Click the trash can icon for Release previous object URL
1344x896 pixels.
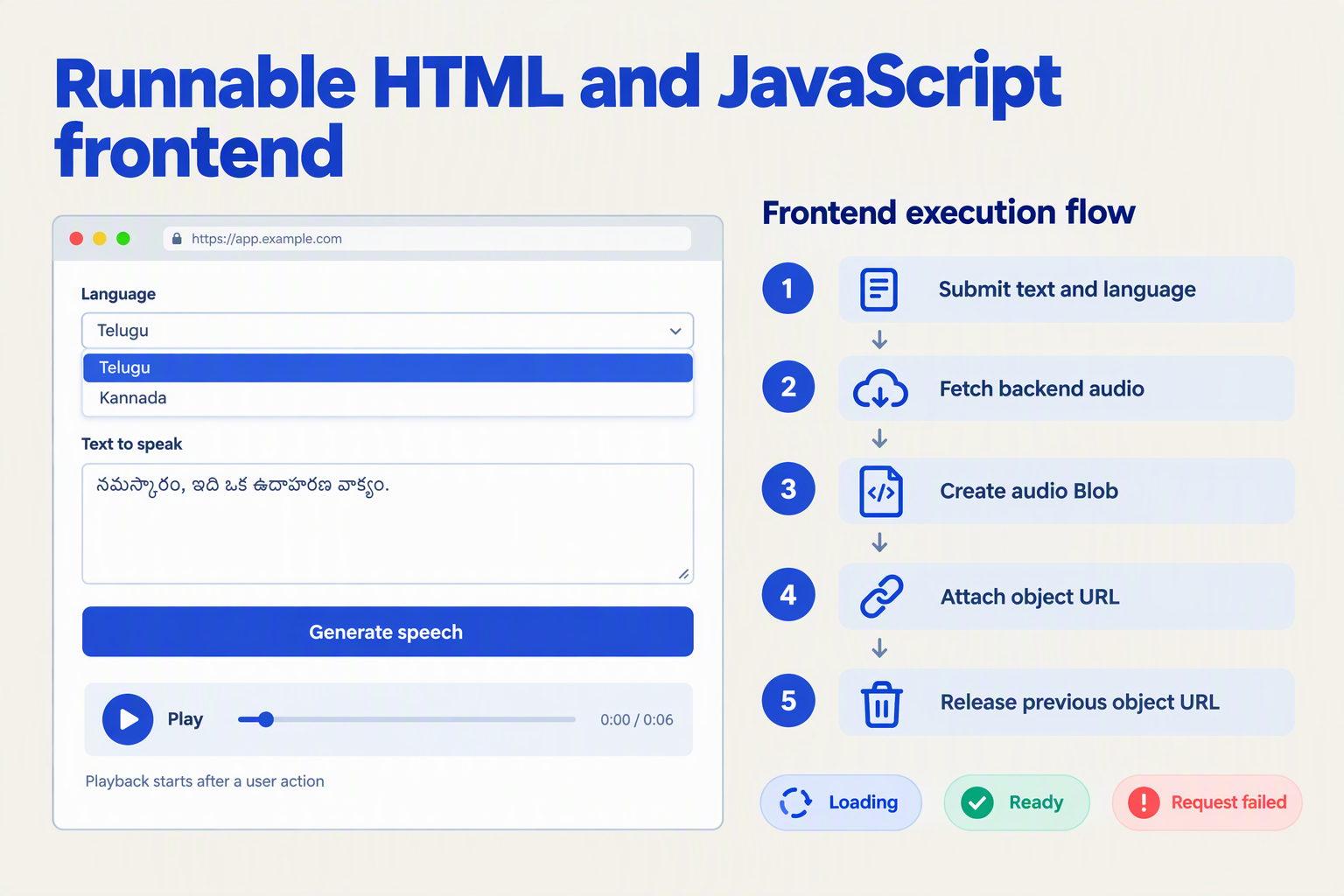(881, 704)
